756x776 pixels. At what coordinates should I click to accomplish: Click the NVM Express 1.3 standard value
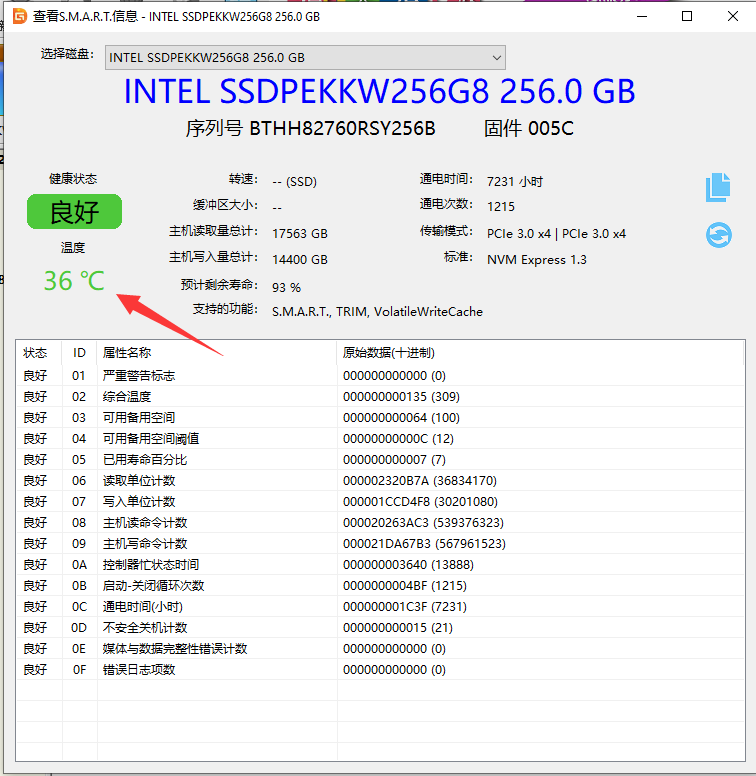click(537, 260)
